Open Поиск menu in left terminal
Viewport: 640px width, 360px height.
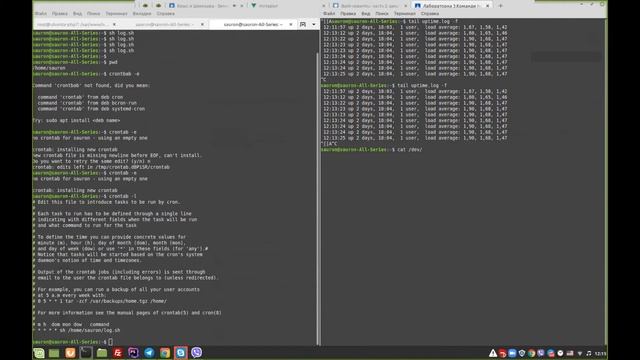point(93,13)
